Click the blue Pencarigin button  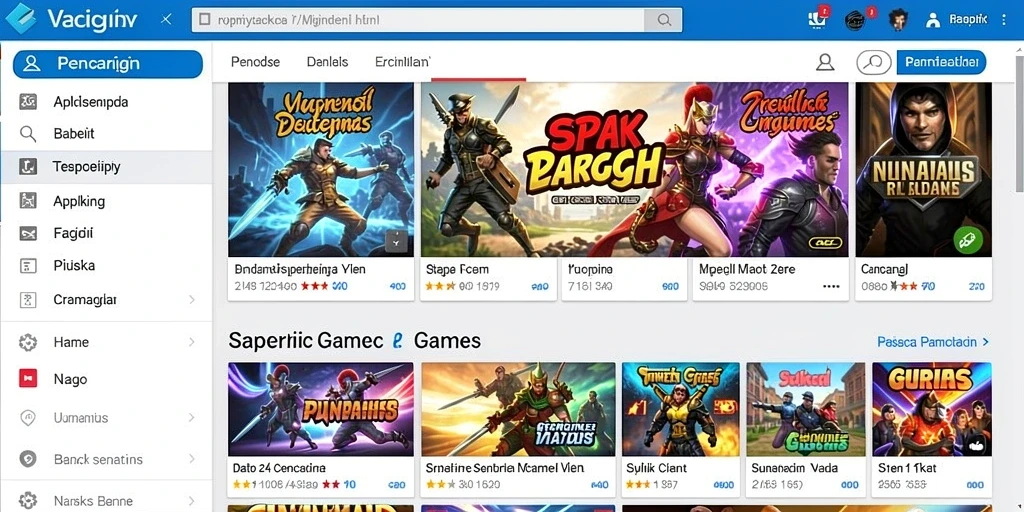pos(108,63)
